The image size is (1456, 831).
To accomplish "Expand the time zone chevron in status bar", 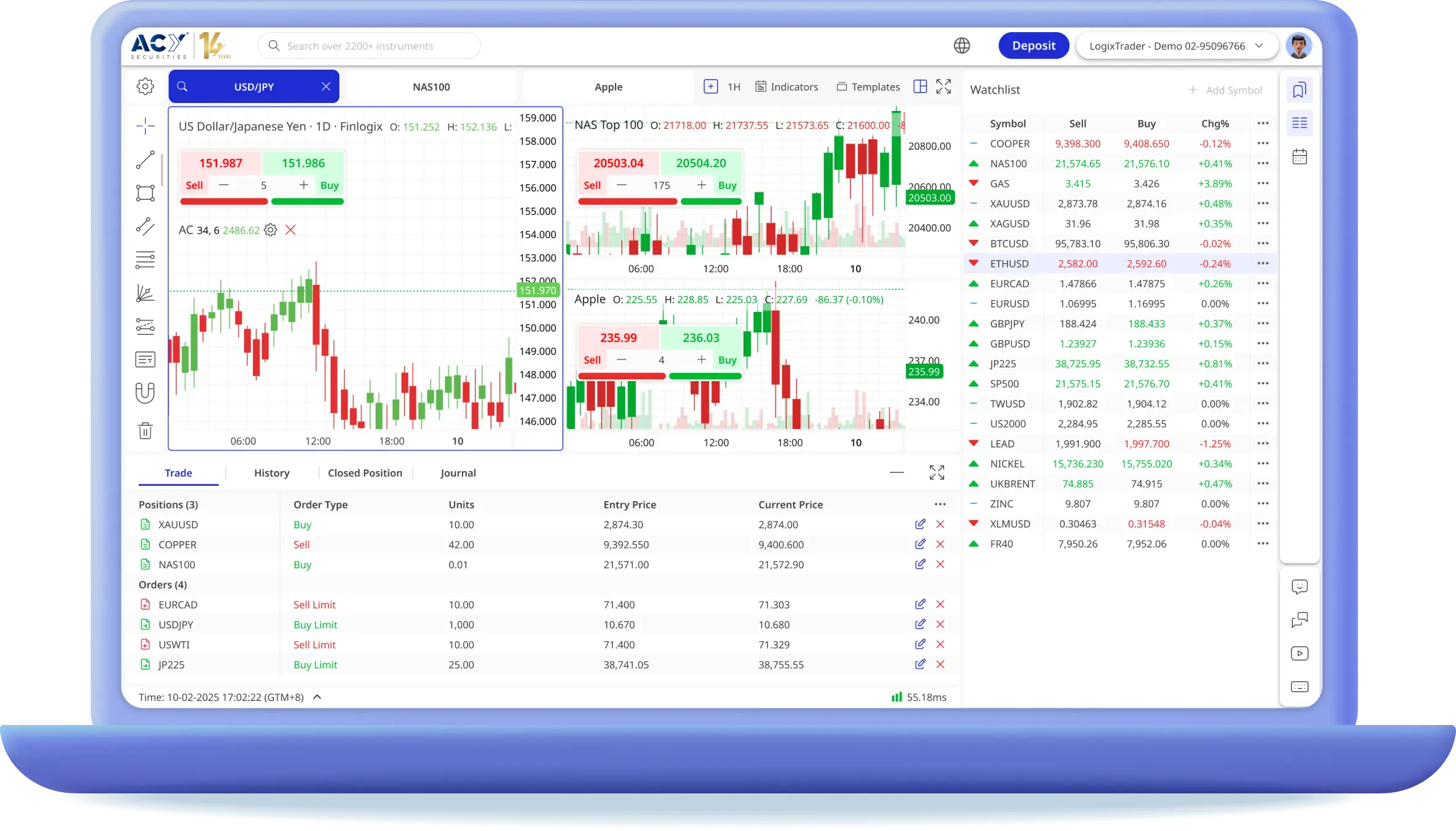I will pyautogui.click(x=318, y=697).
